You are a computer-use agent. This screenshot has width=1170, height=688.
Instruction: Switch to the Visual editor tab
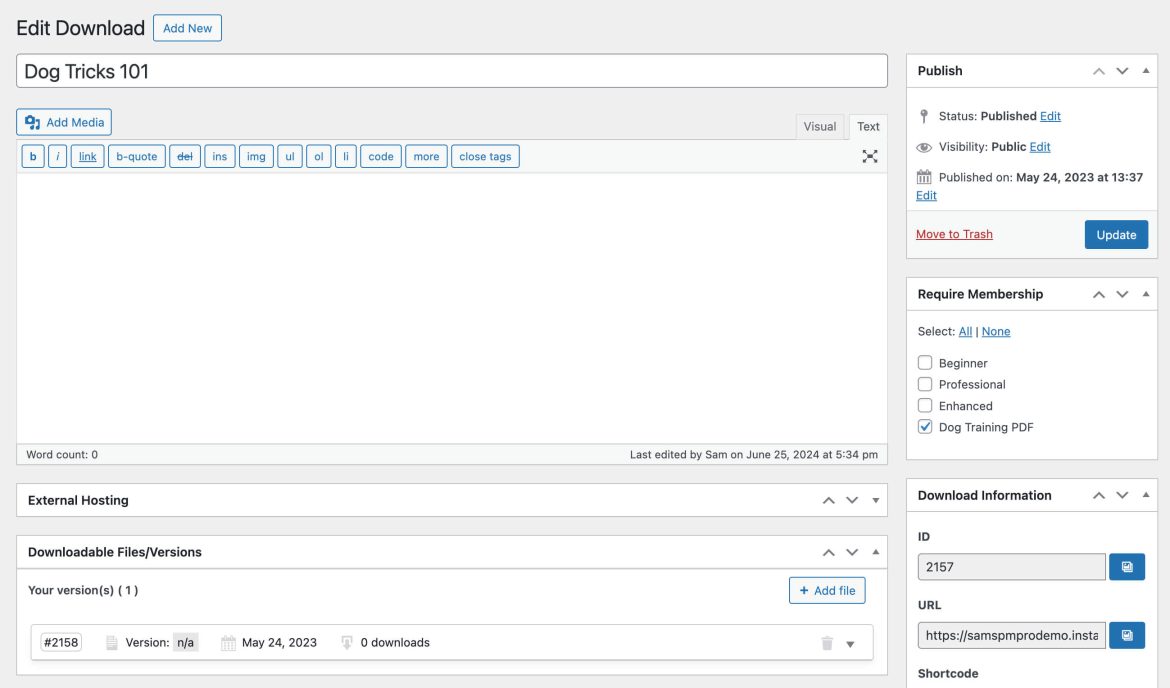point(819,126)
